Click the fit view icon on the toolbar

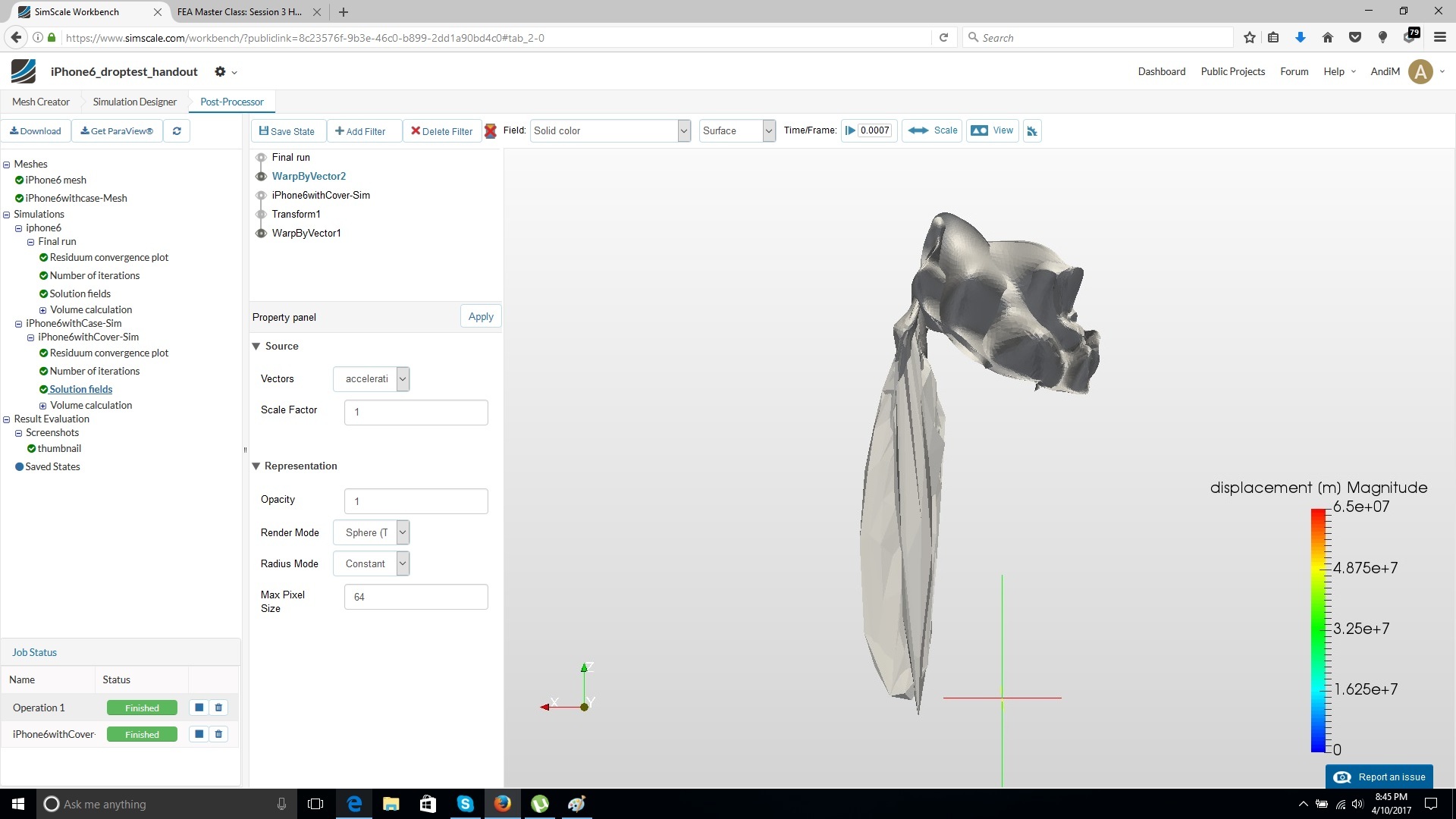point(1031,130)
